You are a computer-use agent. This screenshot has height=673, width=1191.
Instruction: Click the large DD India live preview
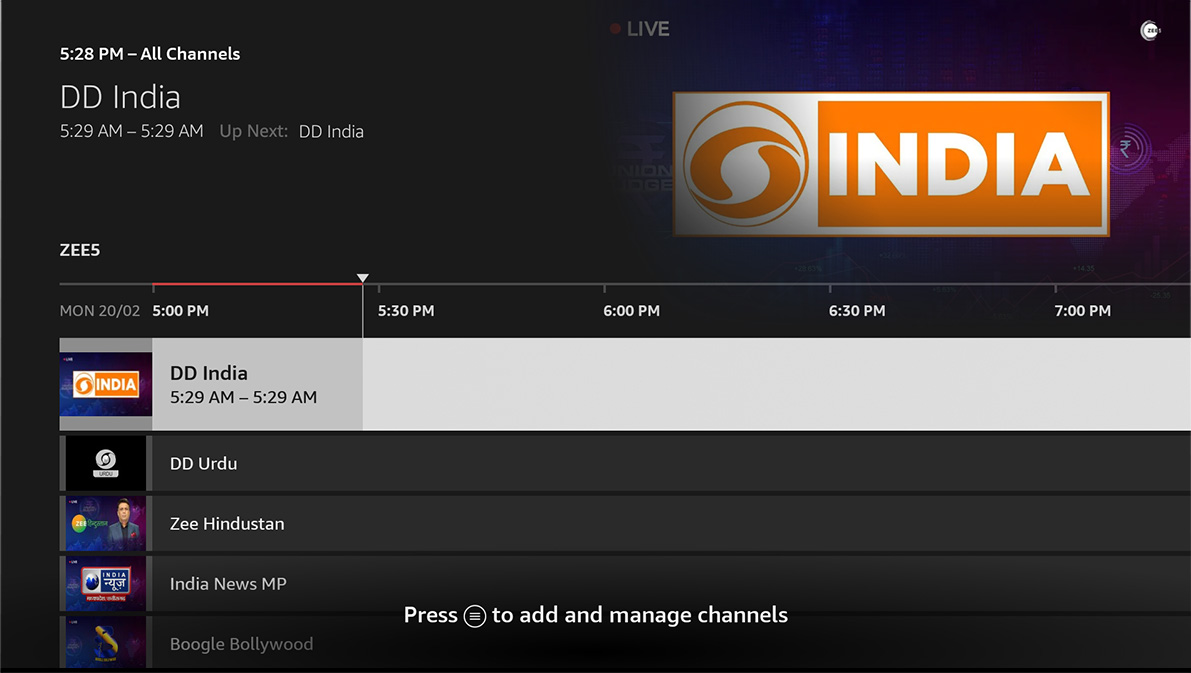click(x=890, y=164)
